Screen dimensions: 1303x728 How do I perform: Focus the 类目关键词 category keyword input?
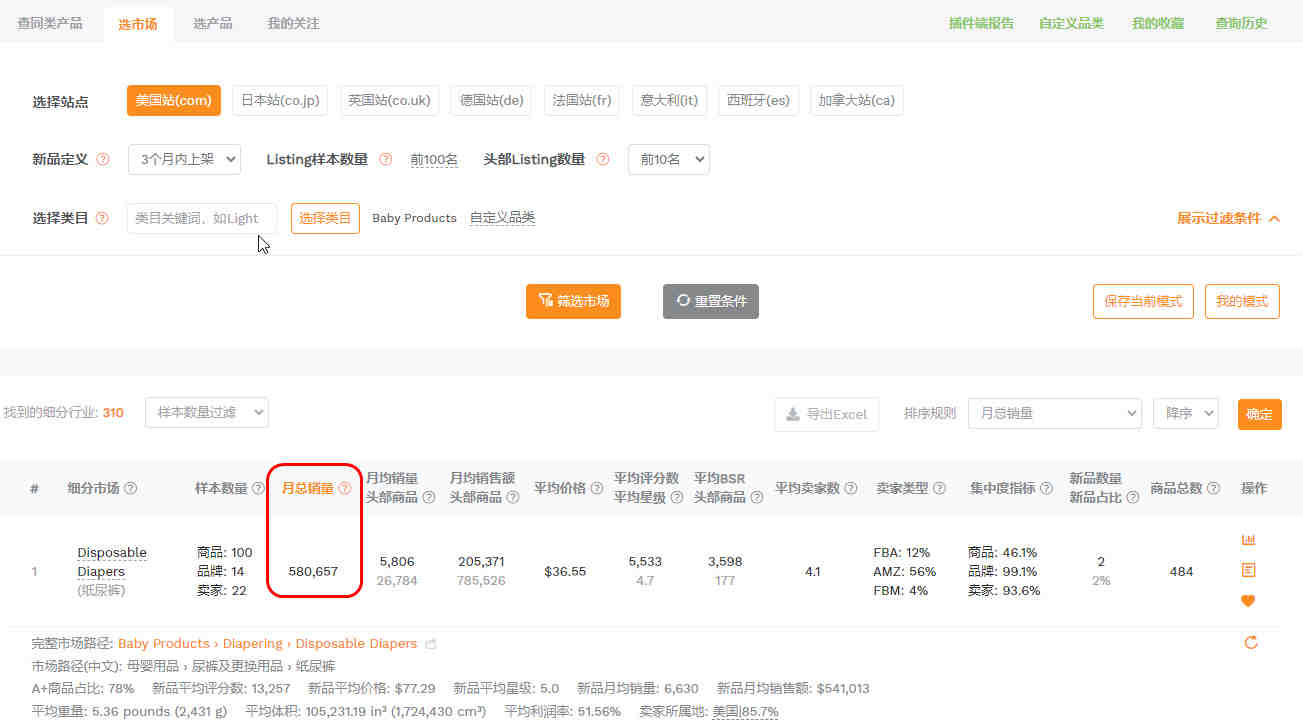tap(202, 218)
